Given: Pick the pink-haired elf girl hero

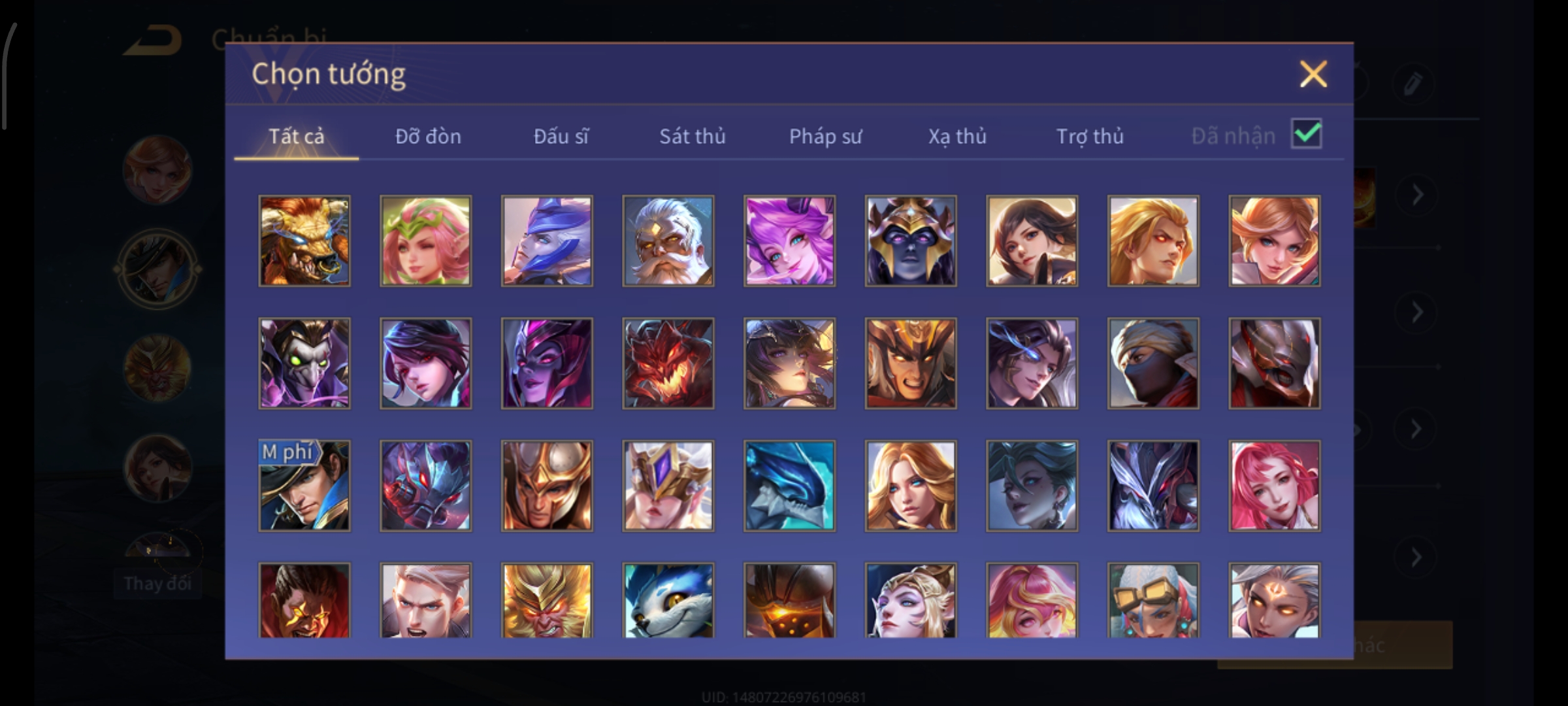Looking at the screenshot, I should 425,241.
